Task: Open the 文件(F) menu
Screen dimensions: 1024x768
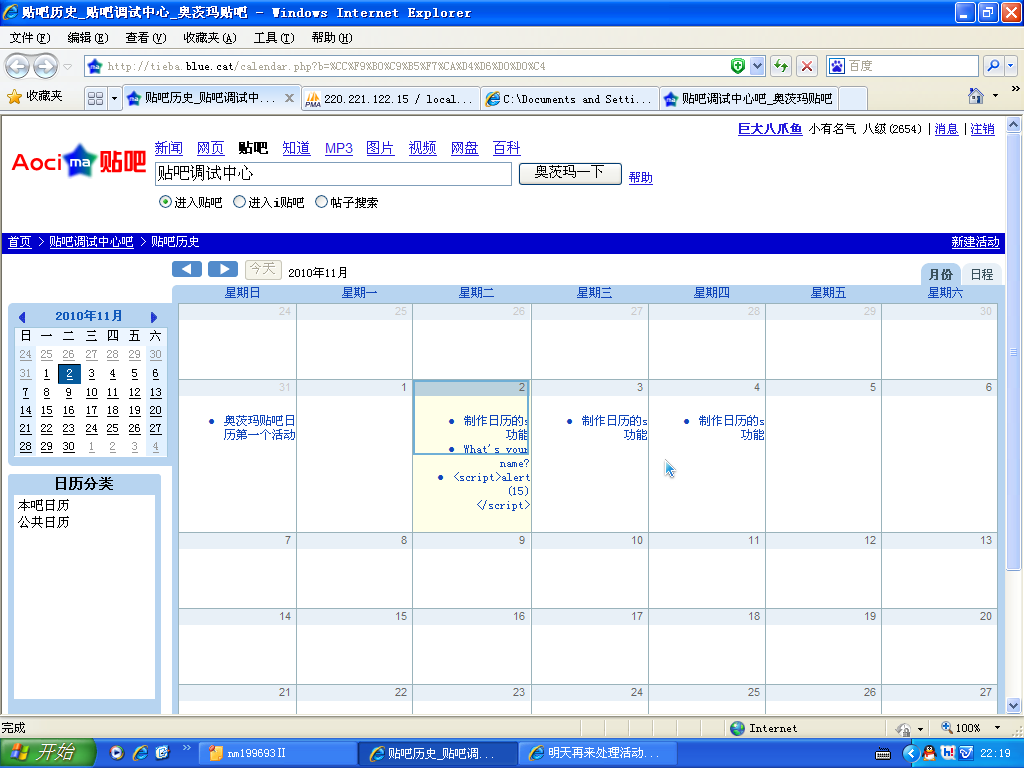Action: click(29, 38)
